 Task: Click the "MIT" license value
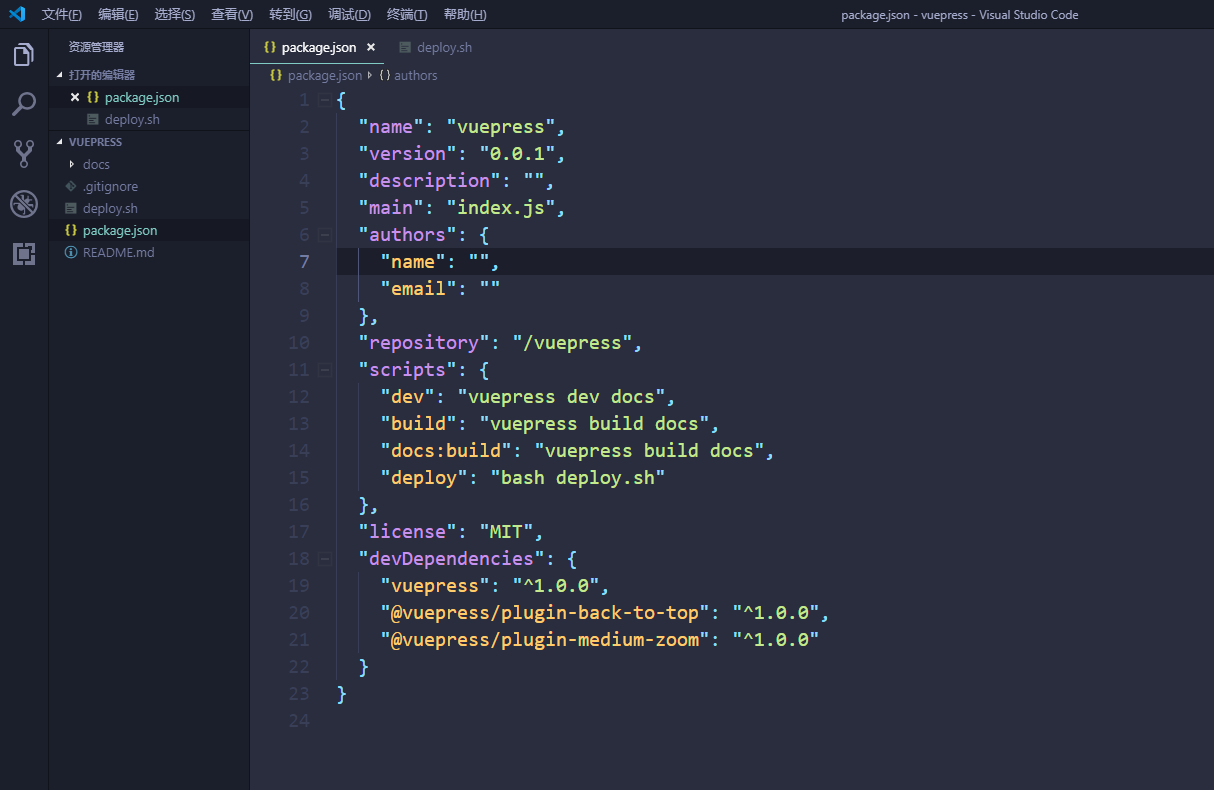(x=507, y=532)
